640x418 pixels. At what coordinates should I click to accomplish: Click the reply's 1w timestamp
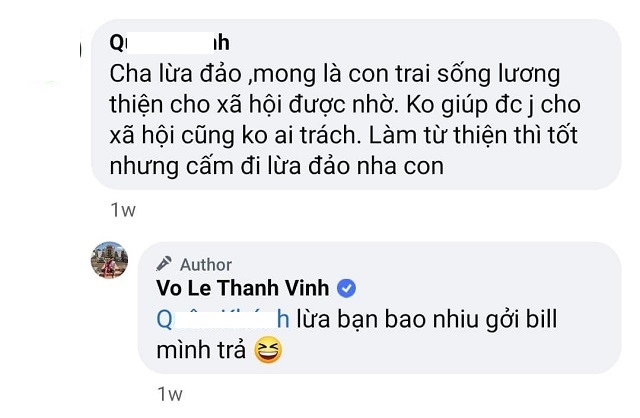(171, 396)
